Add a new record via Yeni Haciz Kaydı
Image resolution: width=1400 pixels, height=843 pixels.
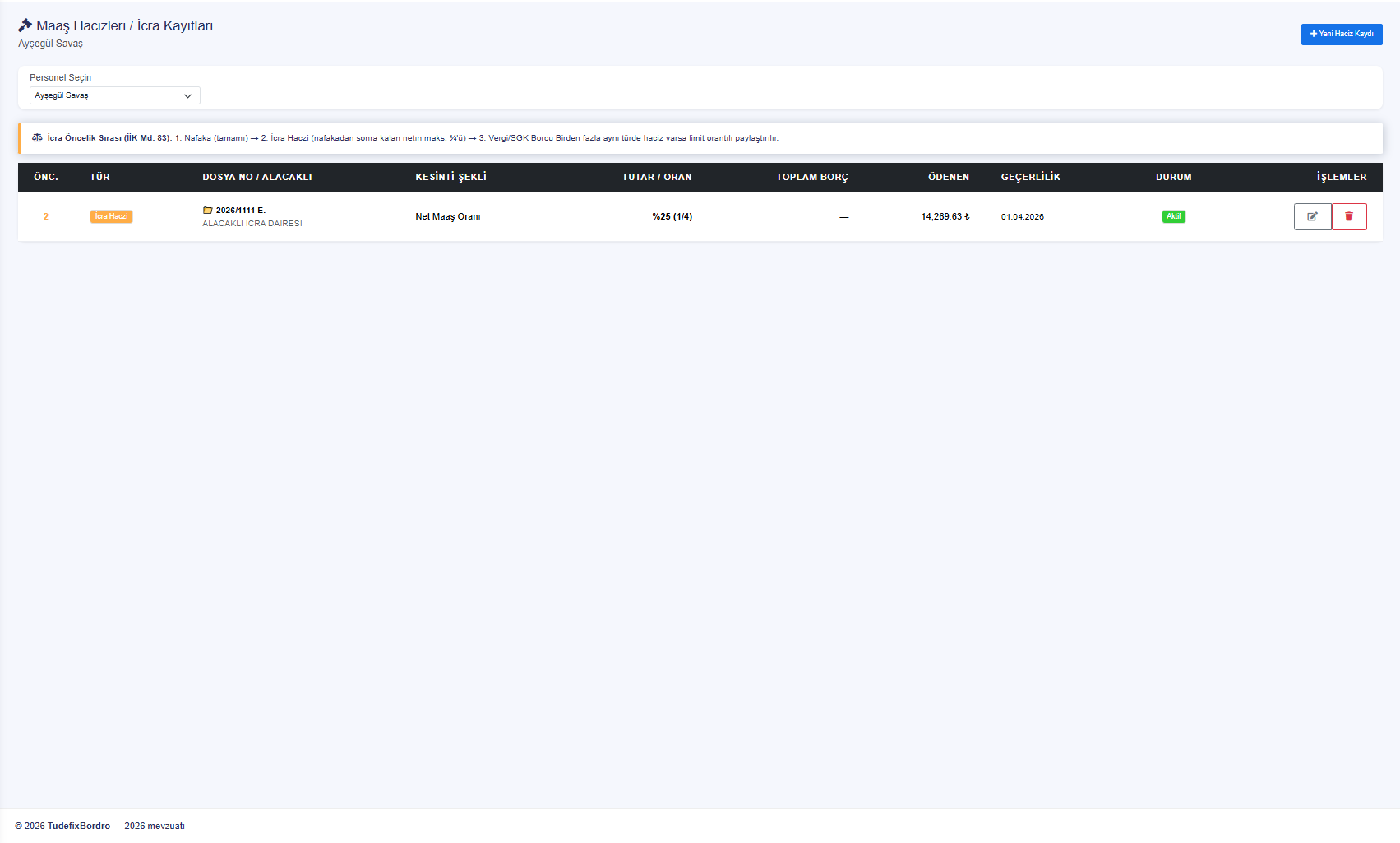pyautogui.click(x=1342, y=34)
